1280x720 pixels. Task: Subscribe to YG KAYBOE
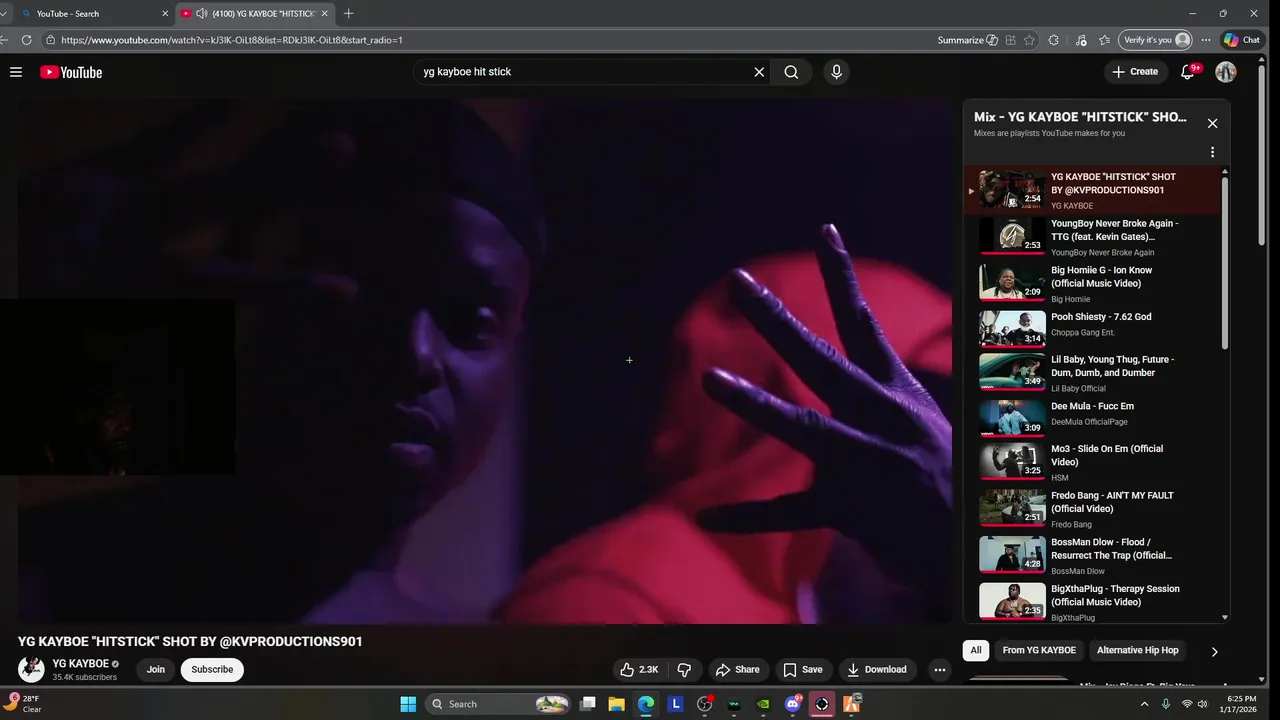(212, 670)
